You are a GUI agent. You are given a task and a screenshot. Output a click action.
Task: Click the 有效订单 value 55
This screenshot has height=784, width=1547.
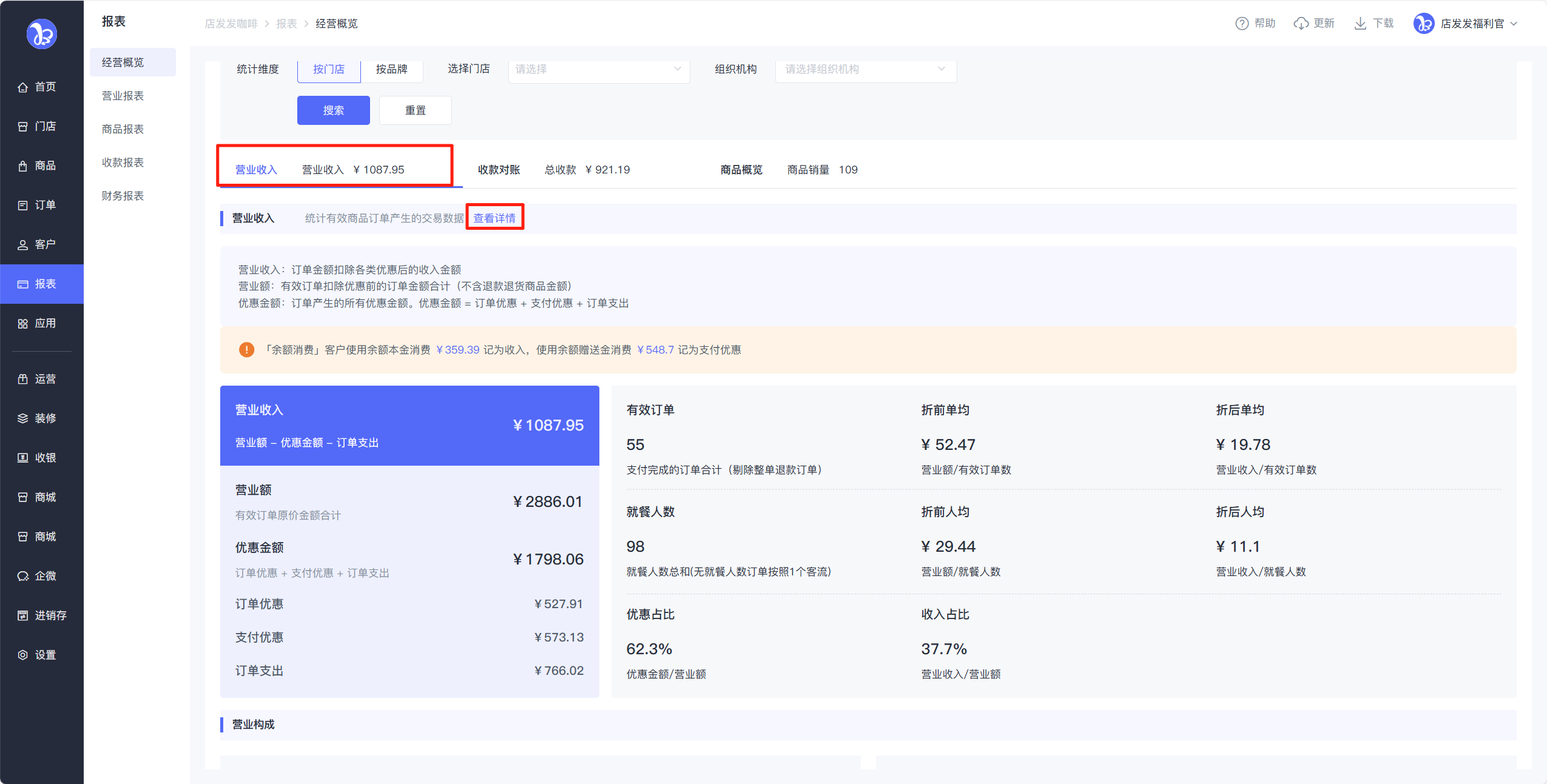coord(635,445)
